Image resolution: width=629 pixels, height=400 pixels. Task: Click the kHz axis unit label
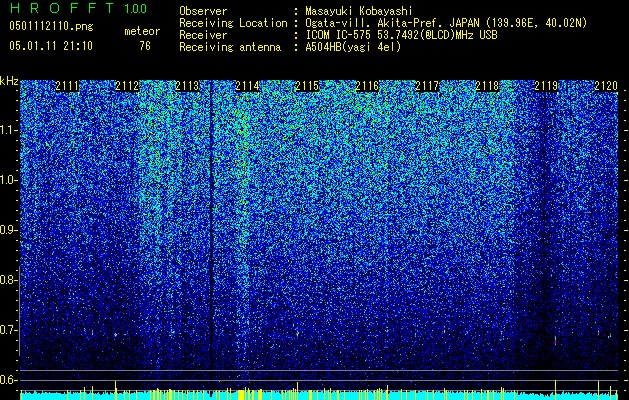pyautogui.click(x=9, y=81)
